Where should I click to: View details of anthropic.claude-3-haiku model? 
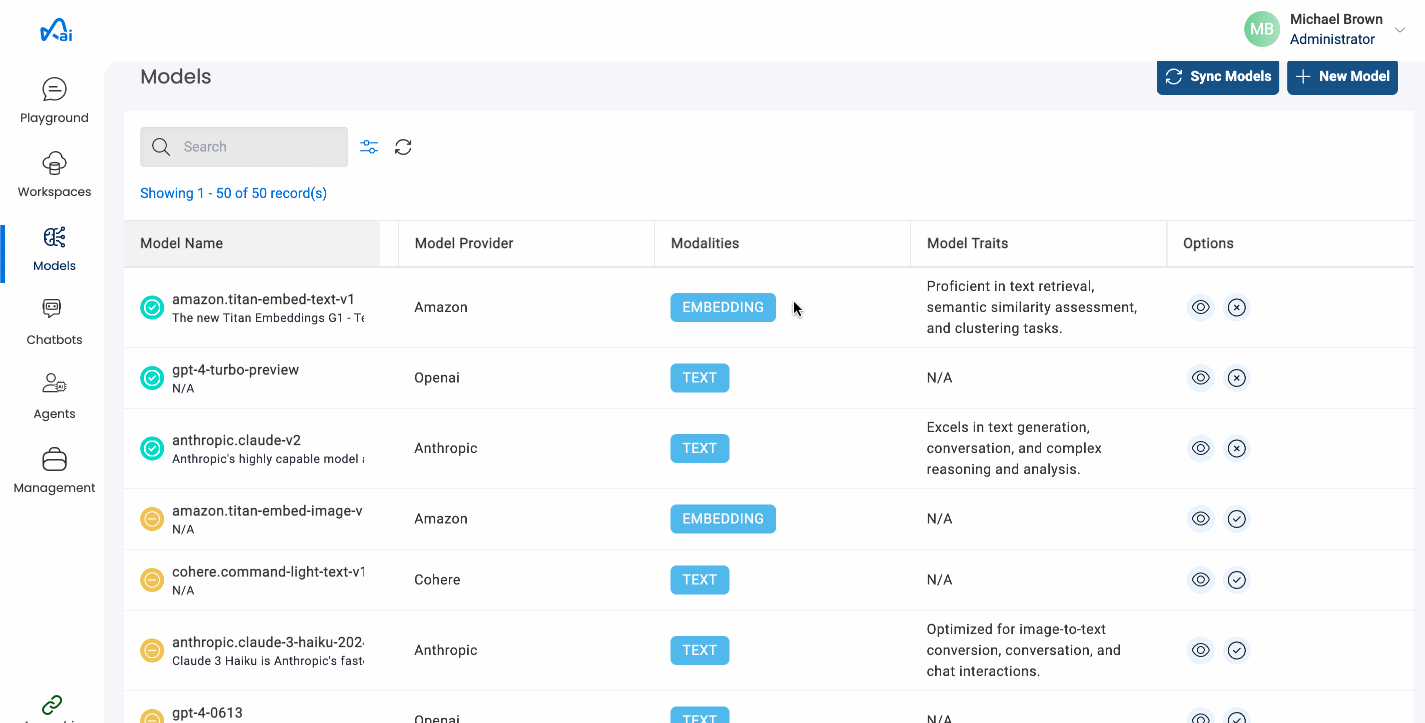(x=1201, y=650)
